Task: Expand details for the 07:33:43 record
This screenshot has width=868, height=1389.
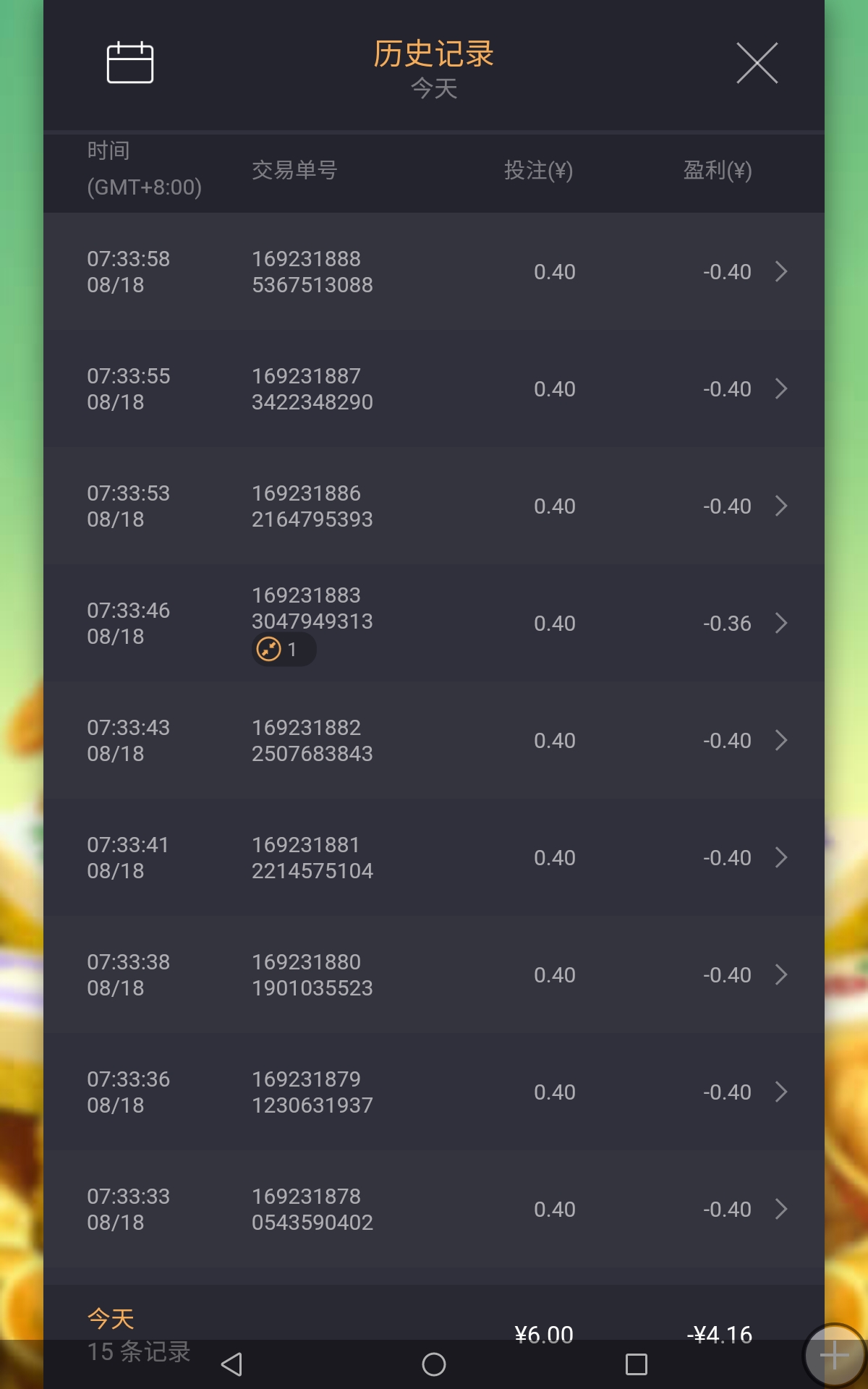Action: click(781, 741)
